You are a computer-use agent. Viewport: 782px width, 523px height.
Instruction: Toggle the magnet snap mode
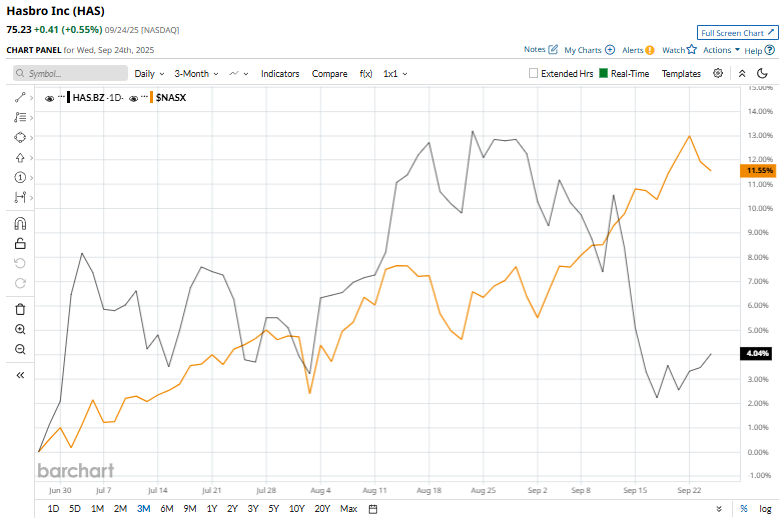coord(20,223)
